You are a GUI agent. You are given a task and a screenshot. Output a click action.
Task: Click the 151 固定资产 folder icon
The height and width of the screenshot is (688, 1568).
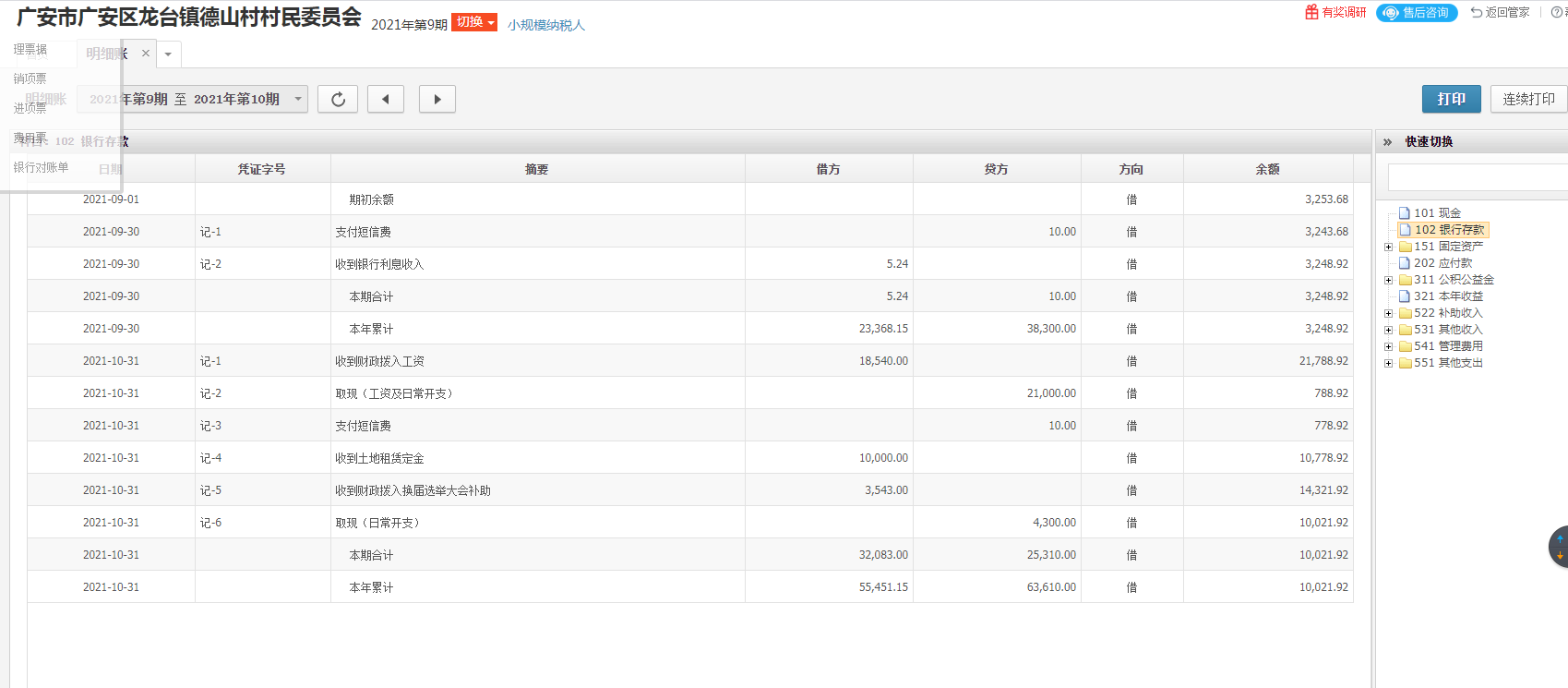[x=1405, y=247]
